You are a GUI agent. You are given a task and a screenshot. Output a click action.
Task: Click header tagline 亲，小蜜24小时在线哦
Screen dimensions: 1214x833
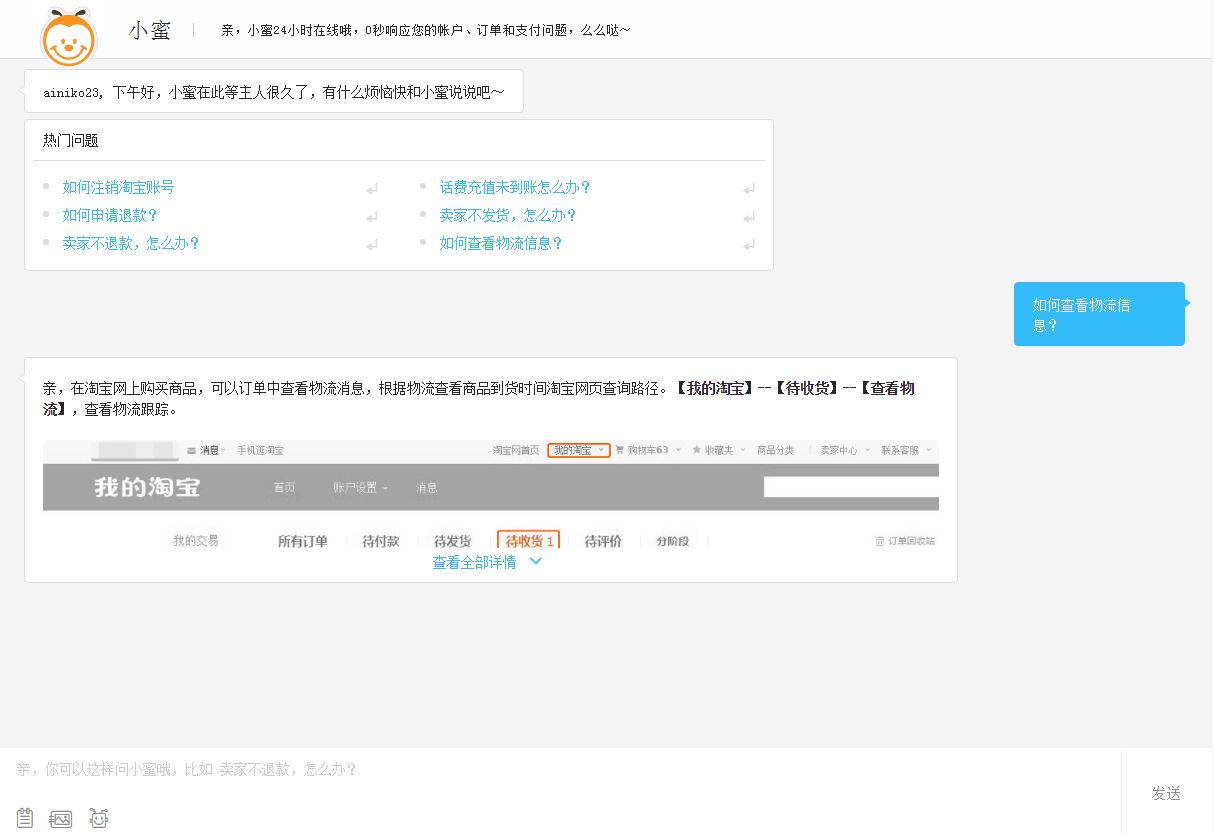click(x=426, y=30)
